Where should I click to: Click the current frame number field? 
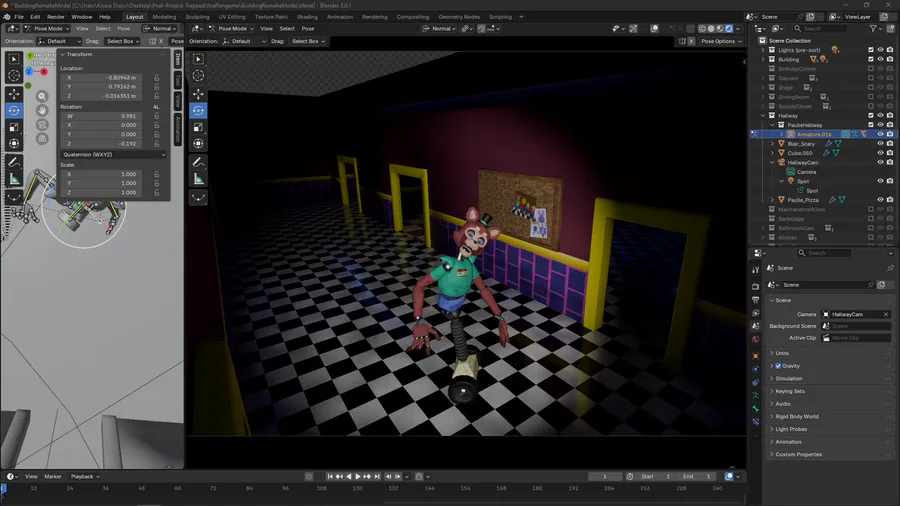point(604,476)
